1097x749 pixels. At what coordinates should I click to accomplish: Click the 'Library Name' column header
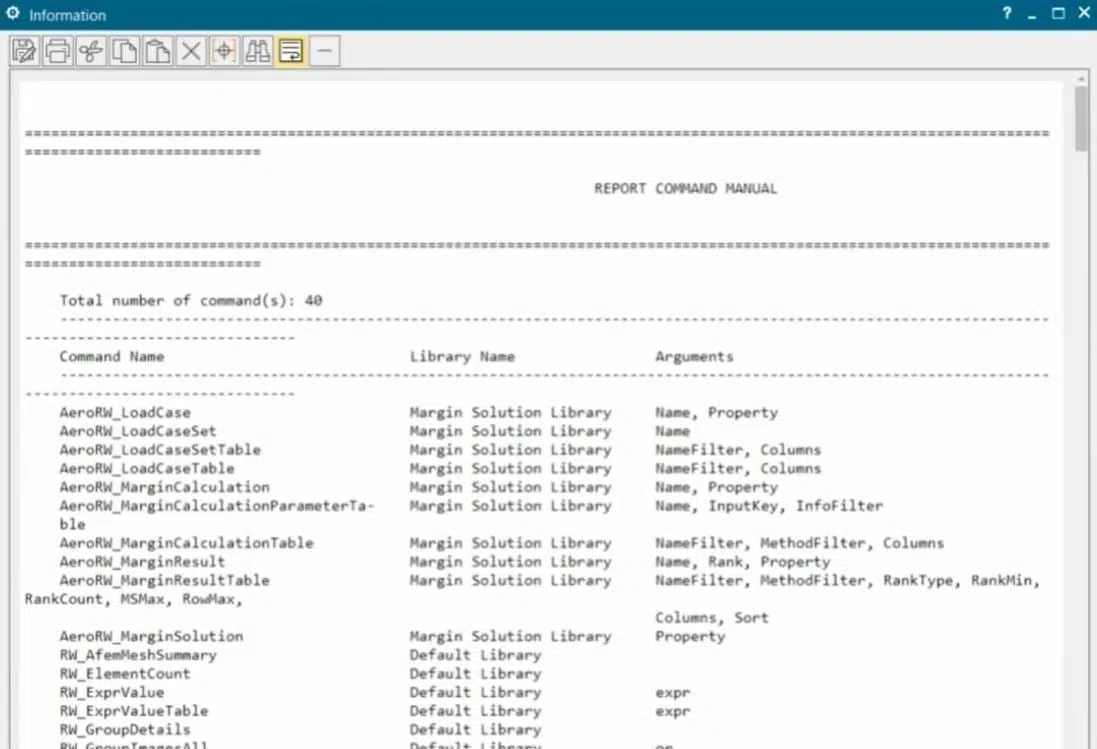click(x=462, y=357)
